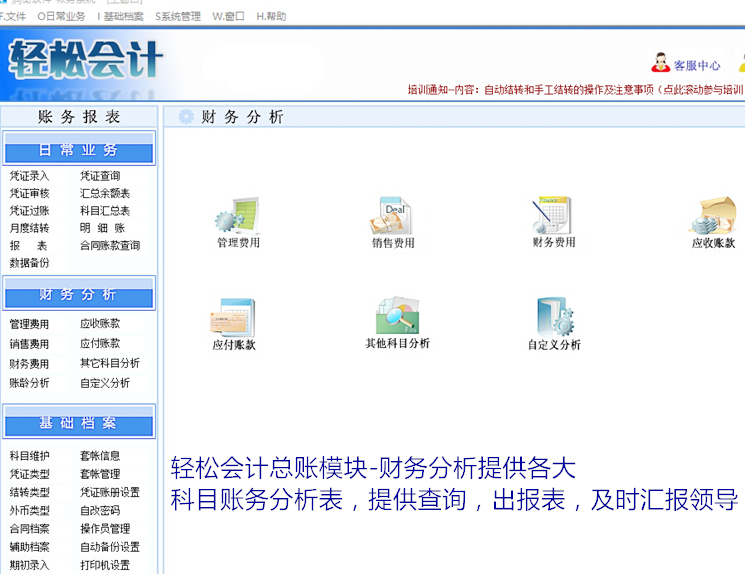Open the 销售费用 Deal icon

tap(392, 216)
